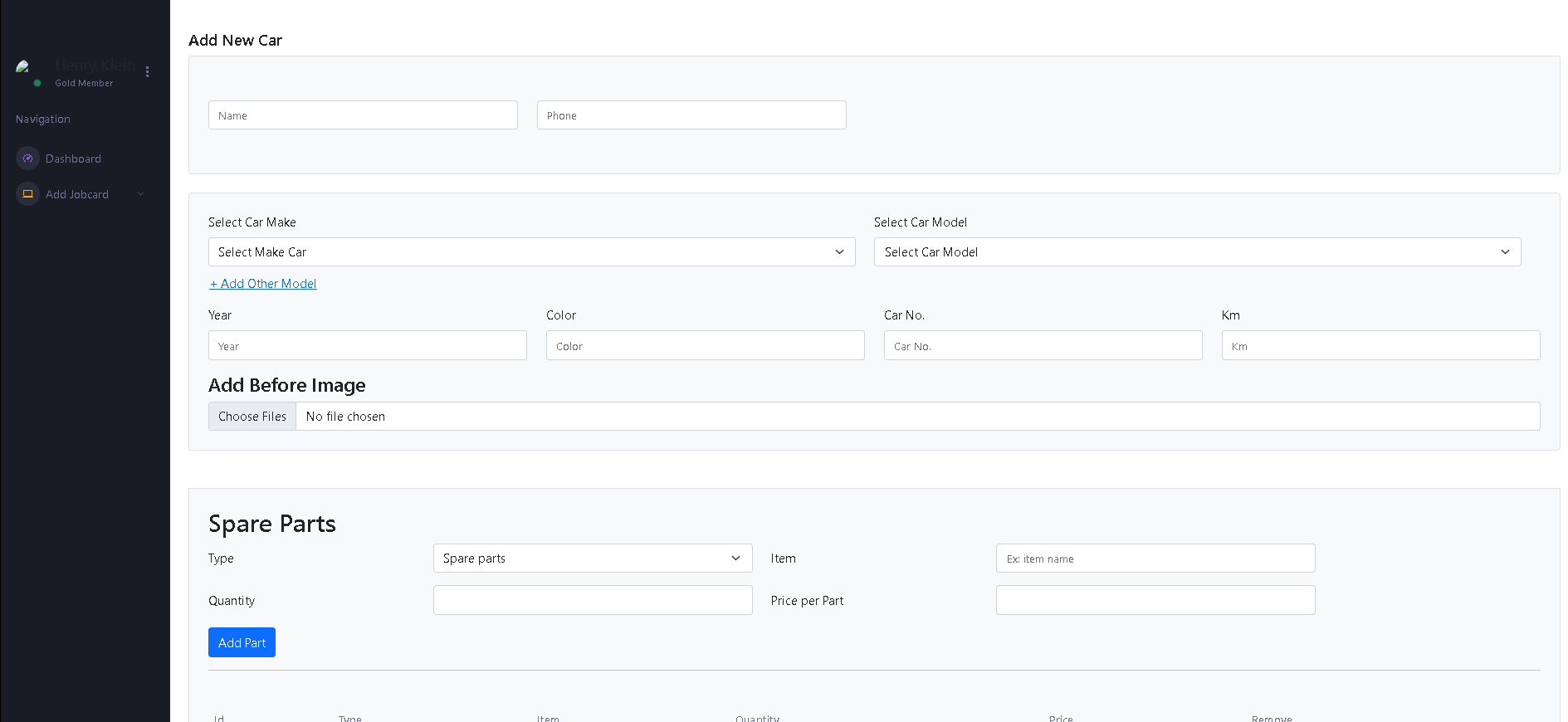Image resolution: width=1568 pixels, height=722 pixels.
Task: Focus the Color input field
Action: point(705,346)
